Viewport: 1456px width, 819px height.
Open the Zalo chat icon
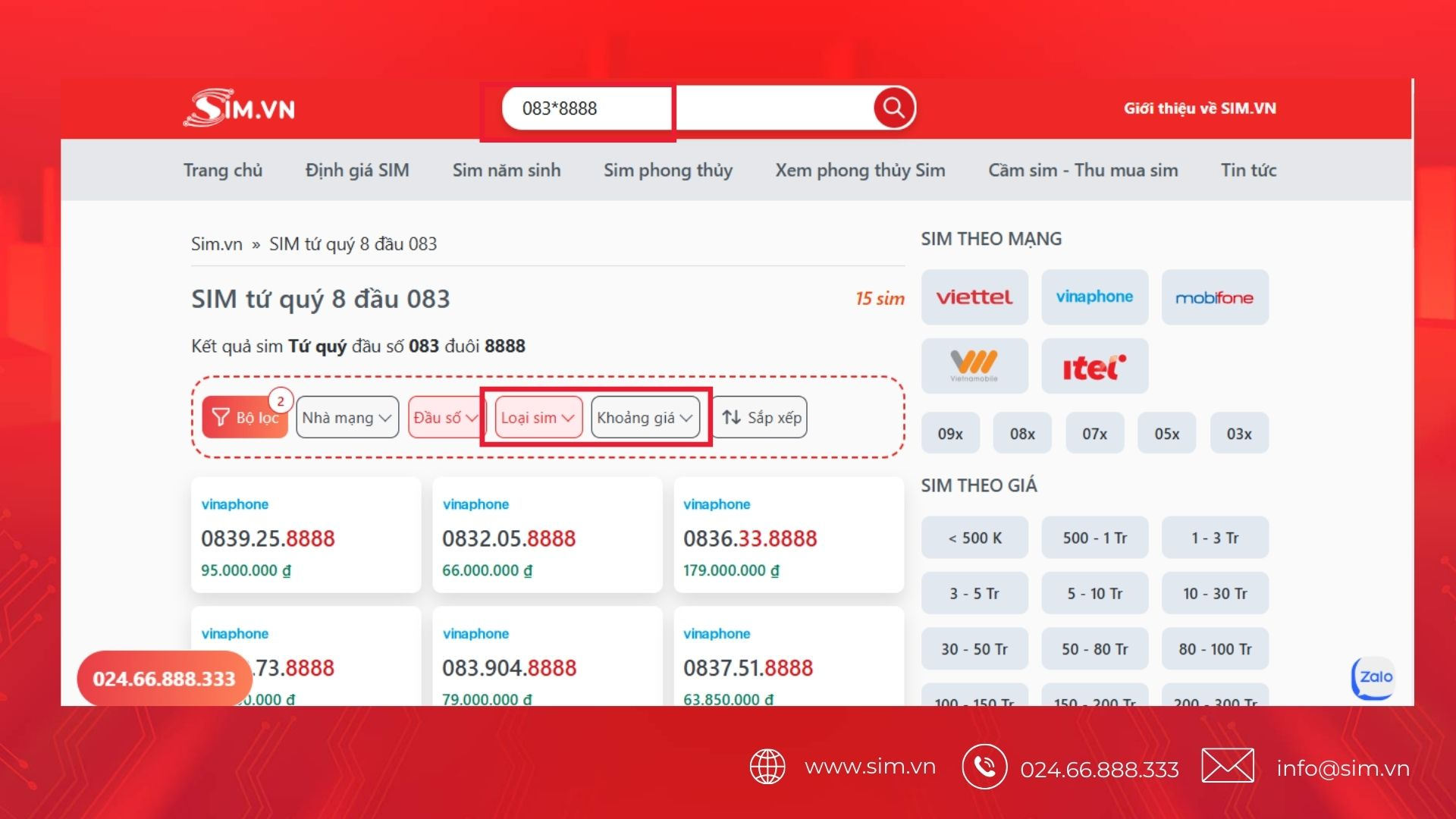[x=1374, y=677]
